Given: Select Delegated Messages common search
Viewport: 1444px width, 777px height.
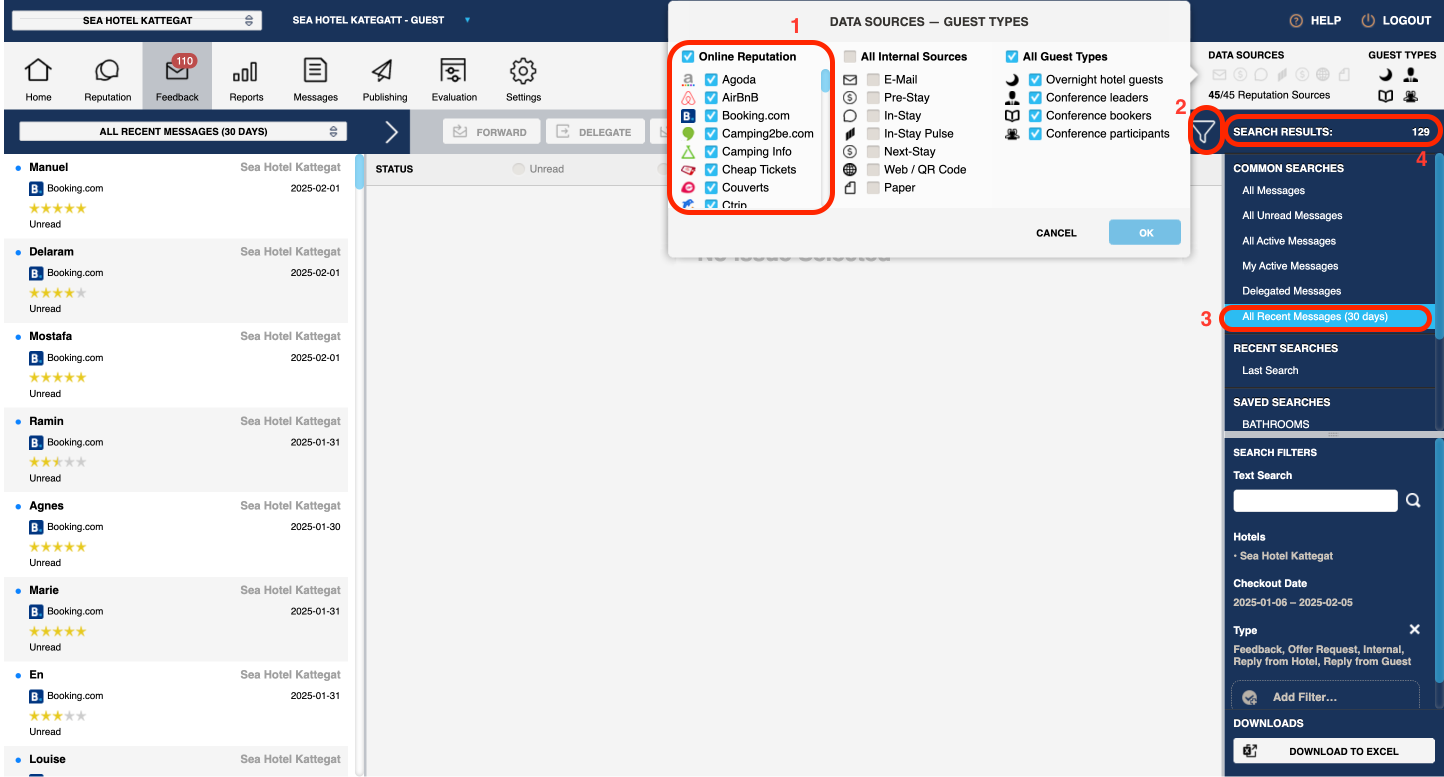Looking at the screenshot, I should click(x=1292, y=291).
